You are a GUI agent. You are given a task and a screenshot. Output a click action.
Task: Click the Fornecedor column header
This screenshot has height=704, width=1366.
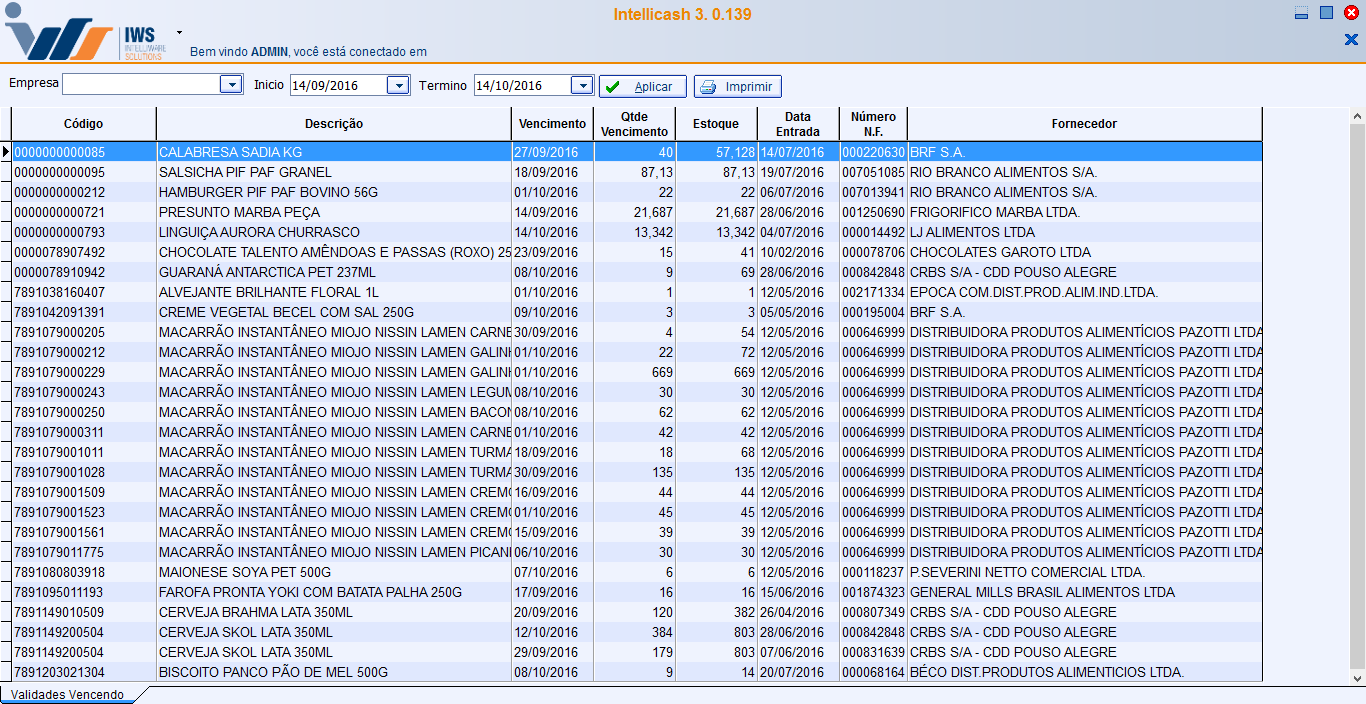pyautogui.click(x=1085, y=124)
